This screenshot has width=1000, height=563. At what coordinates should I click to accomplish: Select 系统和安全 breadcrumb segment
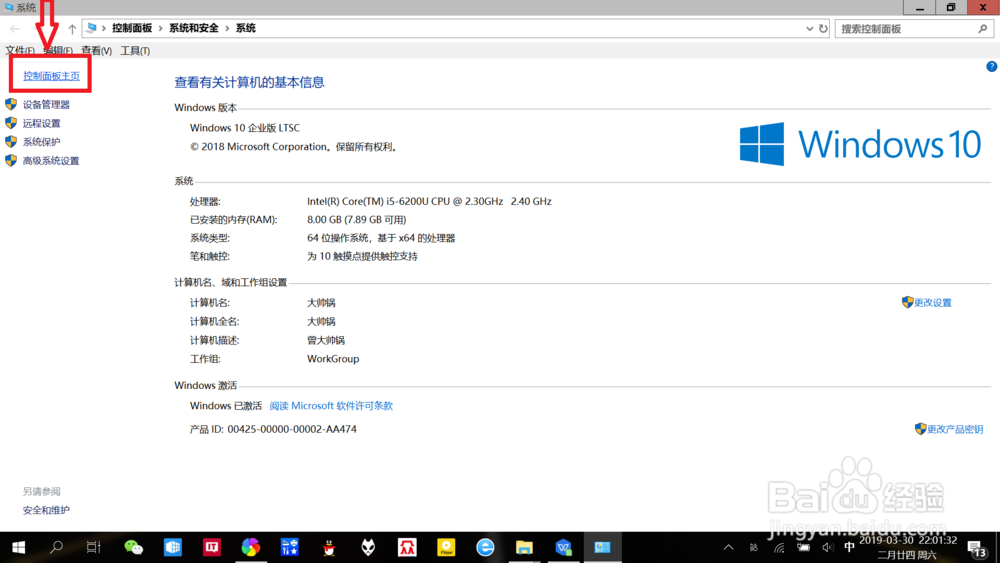[193, 28]
